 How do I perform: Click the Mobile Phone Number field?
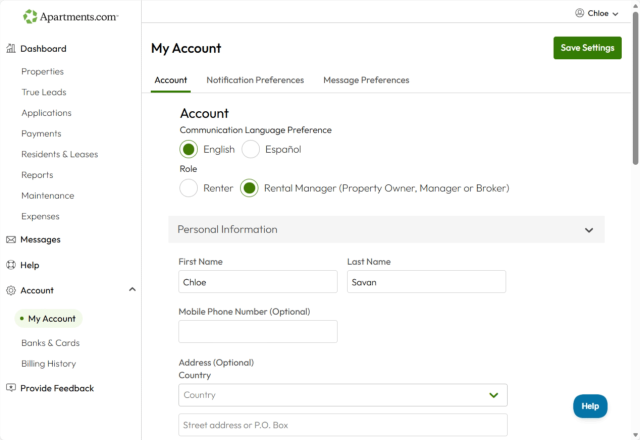click(x=258, y=331)
